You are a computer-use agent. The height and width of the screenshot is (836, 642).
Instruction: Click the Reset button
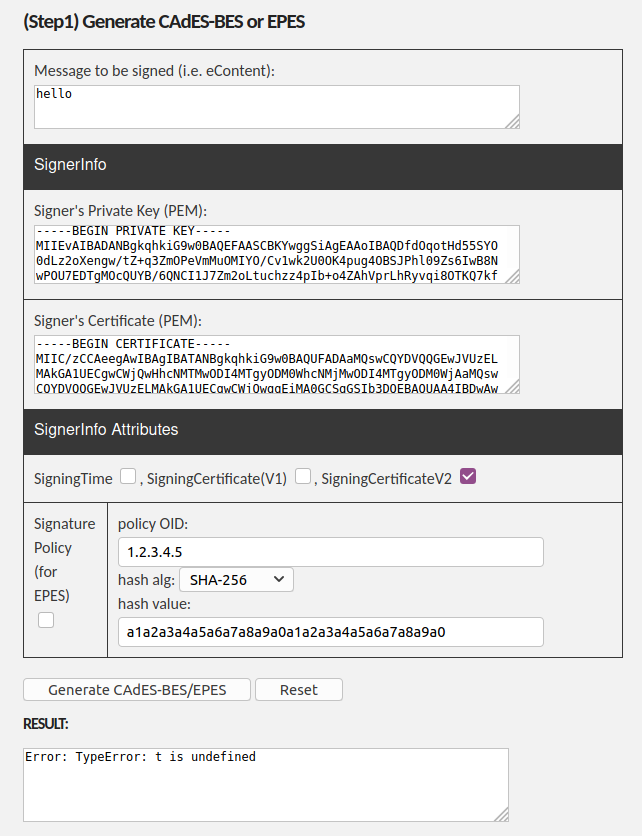[298, 689]
